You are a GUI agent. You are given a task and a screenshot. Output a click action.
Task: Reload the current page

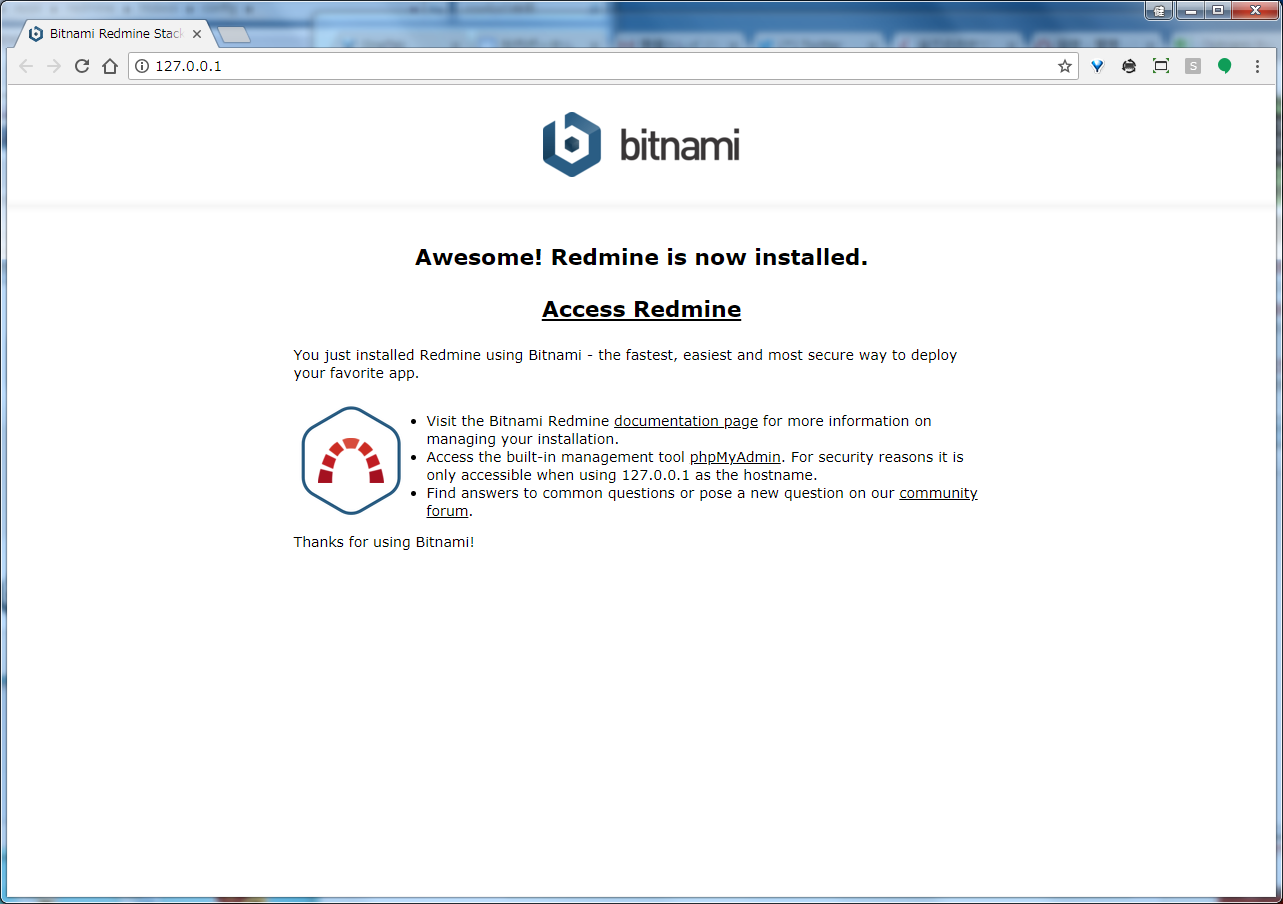point(82,66)
